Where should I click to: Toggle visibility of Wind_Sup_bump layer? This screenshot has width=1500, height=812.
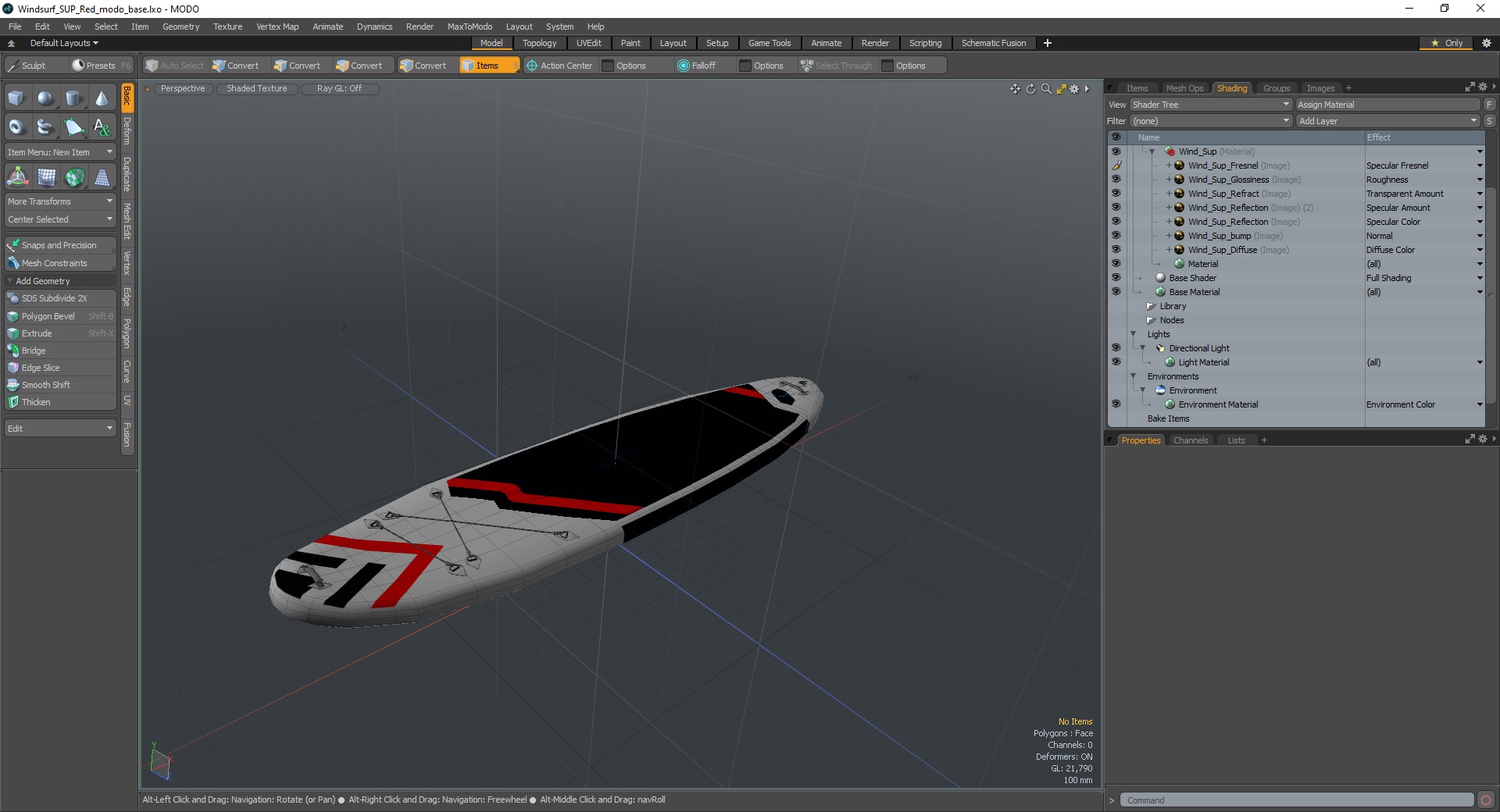tap(1116, 236)
